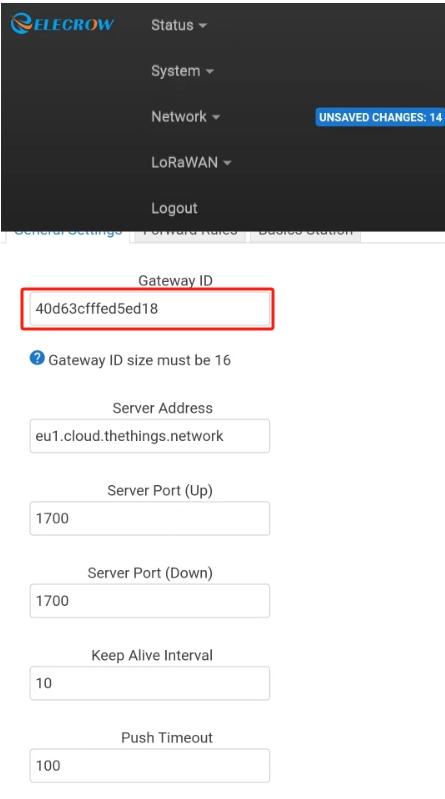Click the Network menu caret arrow
The height and width of the screenshot is (799, 445).
coord(216,117)
